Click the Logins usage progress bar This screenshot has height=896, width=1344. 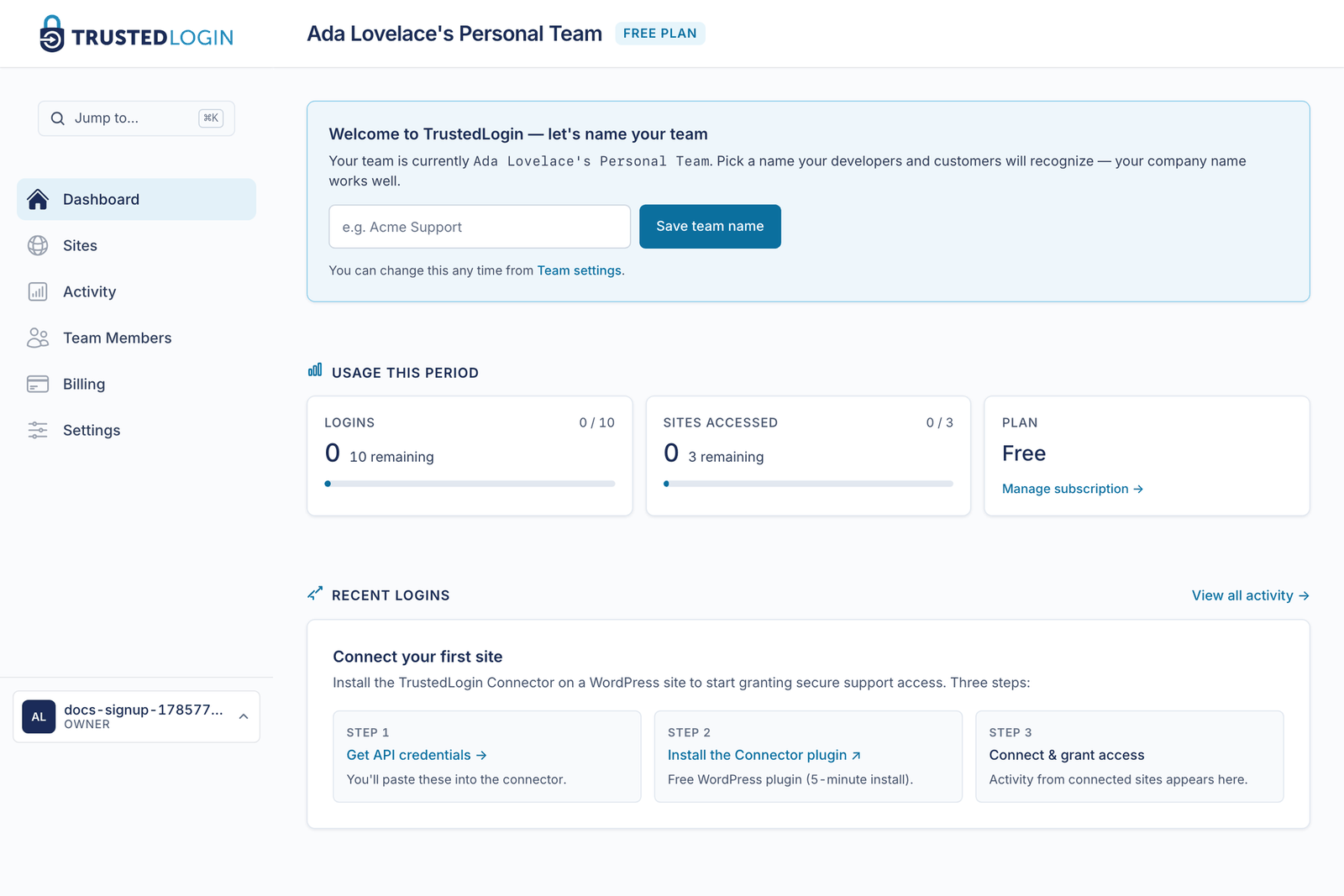(x=470, y=484)
